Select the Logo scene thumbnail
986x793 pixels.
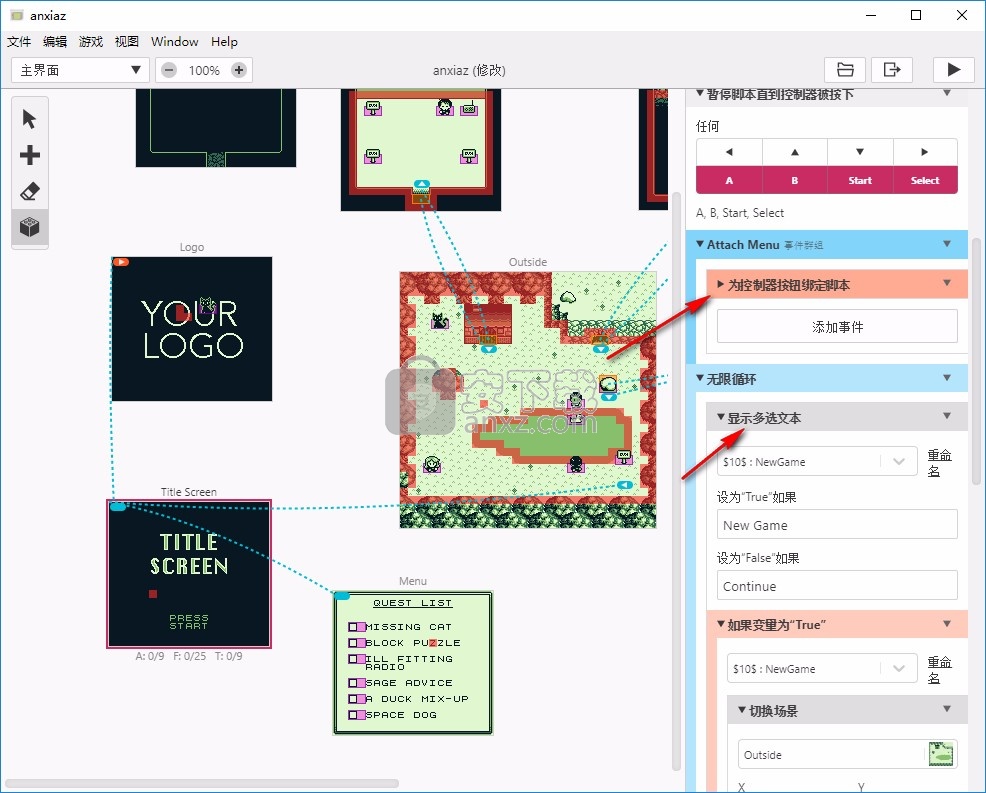192,328
